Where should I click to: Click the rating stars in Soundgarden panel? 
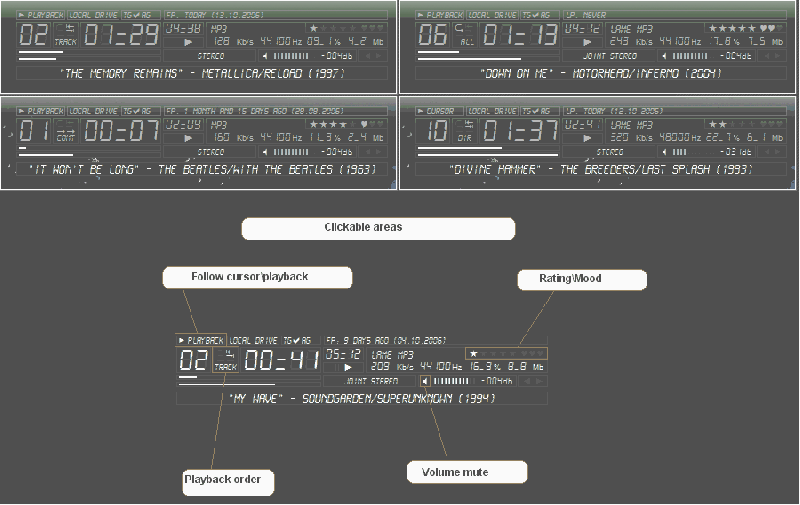point(507,353)
